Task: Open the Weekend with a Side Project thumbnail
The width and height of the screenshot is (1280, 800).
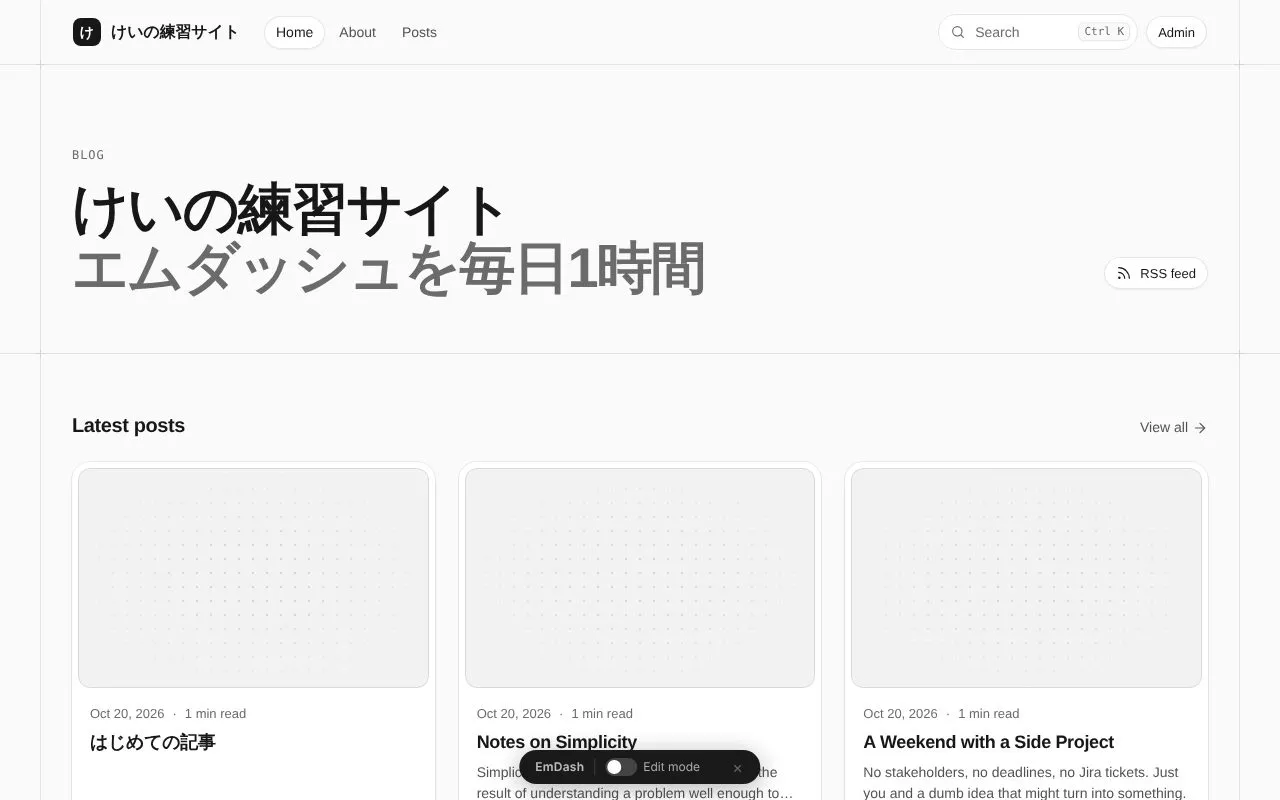Action: click(1026, 578)
